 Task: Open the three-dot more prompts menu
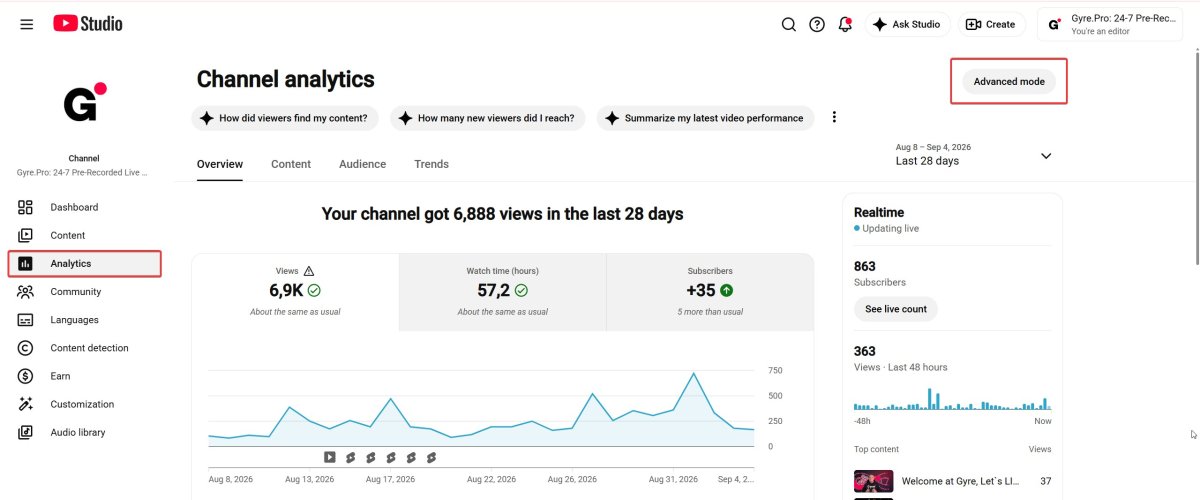(834, 117)
